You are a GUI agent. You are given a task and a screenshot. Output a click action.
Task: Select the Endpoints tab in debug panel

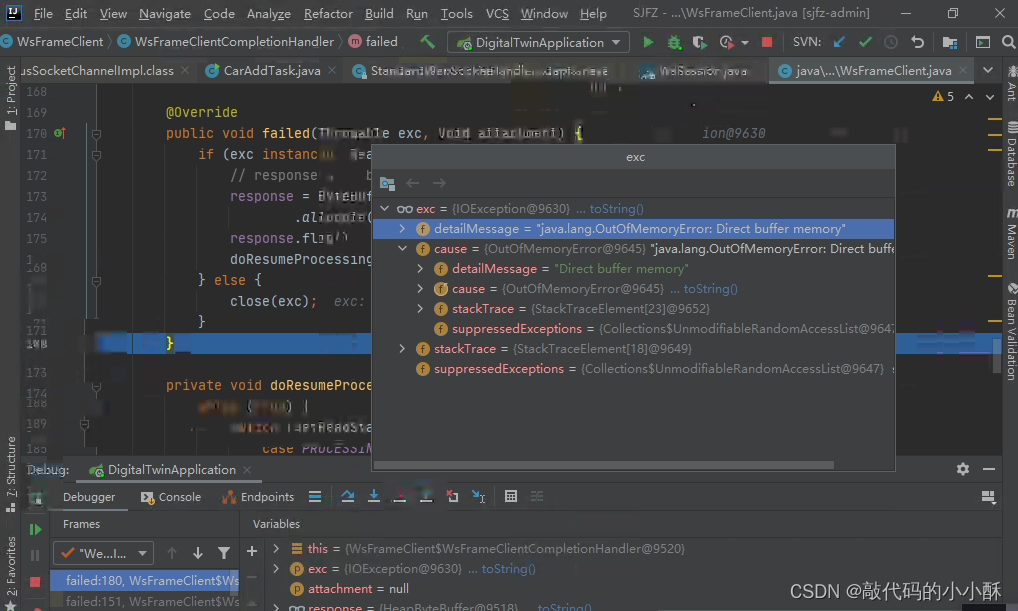258,497
